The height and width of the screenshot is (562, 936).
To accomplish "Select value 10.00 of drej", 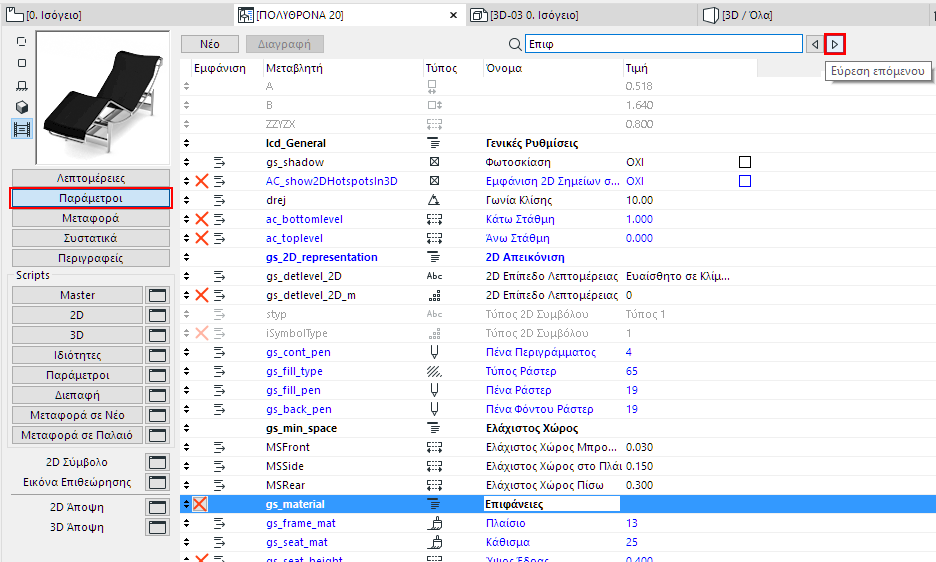I will click(639, 200).
